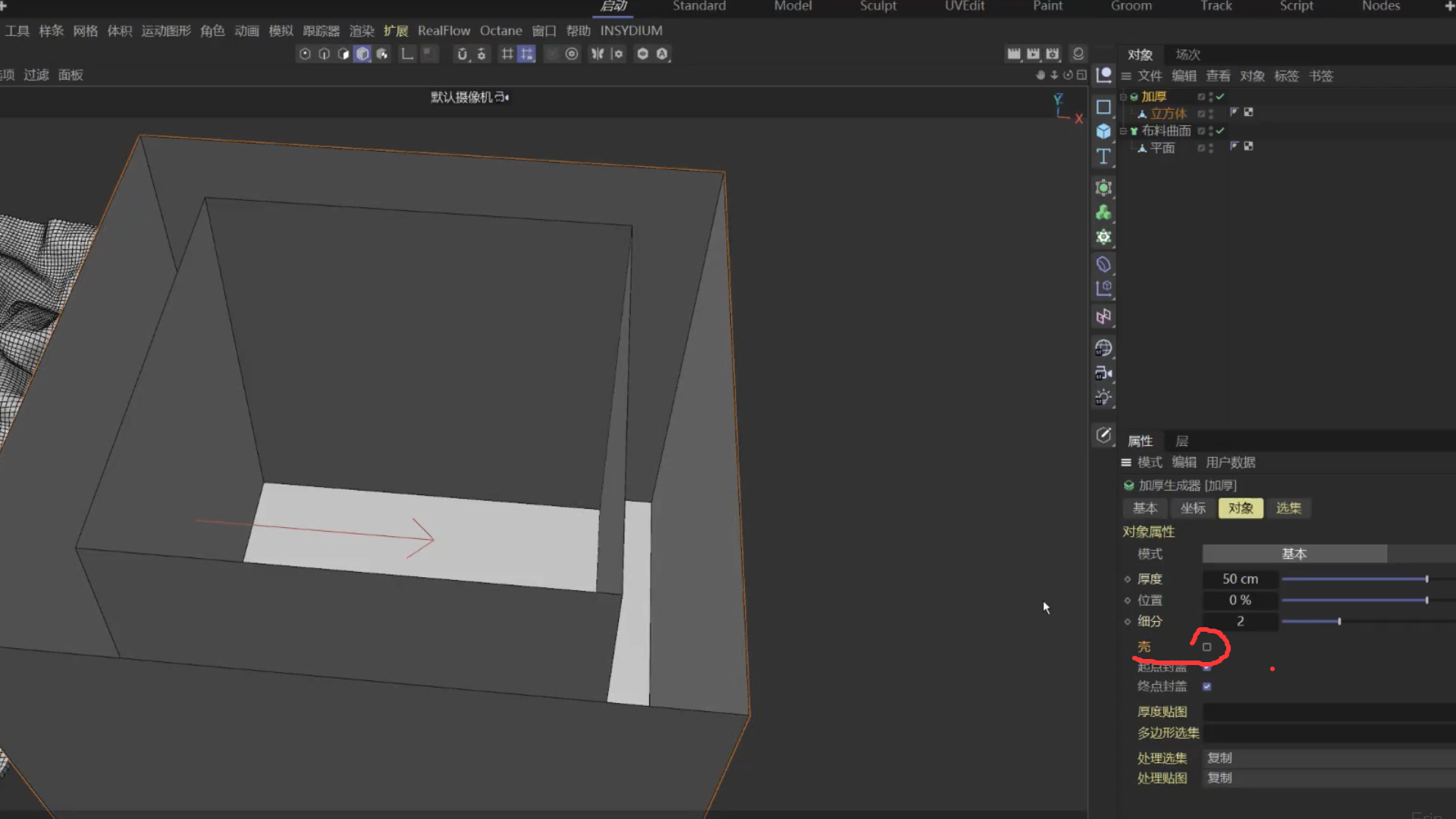
Task: Select the Text spline tool icon
Action: (x=1103, y=156)
